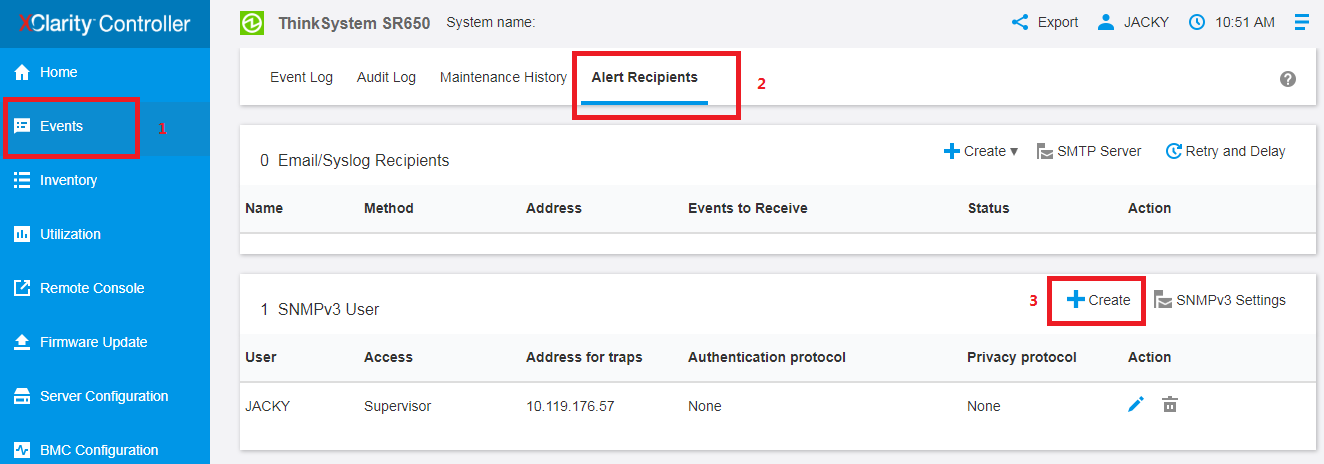The image size is (1324, 464).
Task: Click the Server Configuration icon
Action: (22, 396)
